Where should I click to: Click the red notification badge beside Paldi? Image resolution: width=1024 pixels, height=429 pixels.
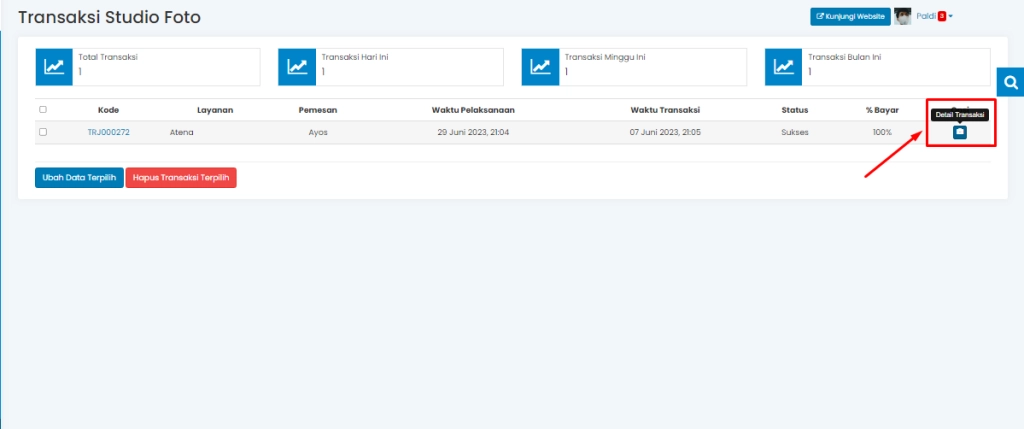click(x=941, y=16)
